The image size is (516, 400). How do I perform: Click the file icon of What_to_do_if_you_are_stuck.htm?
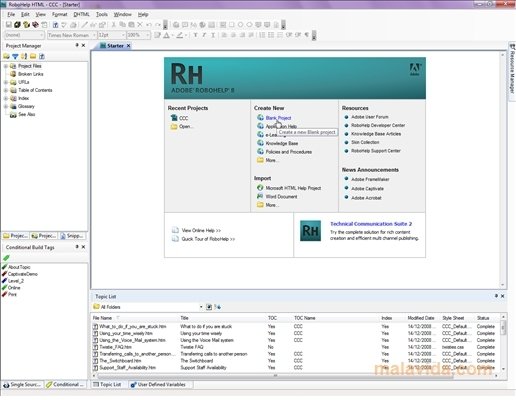(95, 326)
